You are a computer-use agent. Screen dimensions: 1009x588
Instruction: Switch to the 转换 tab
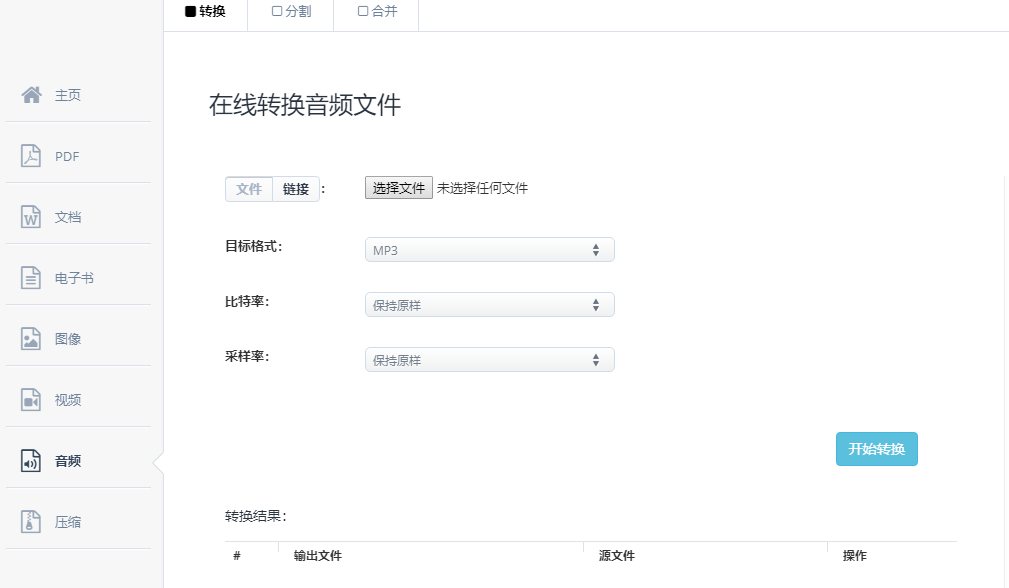pyautogui.click(x=205, y=11)
